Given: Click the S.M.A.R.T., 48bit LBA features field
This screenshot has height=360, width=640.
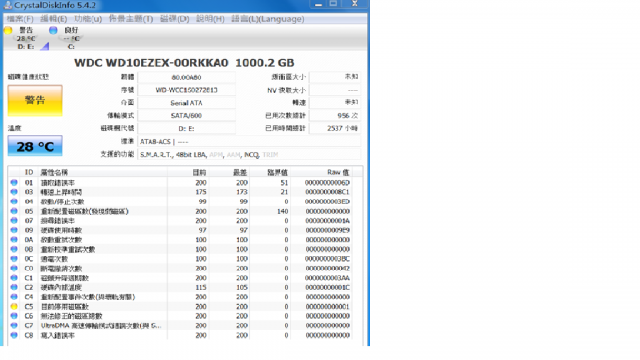Looking at the screenshot, I should point(249,155).
